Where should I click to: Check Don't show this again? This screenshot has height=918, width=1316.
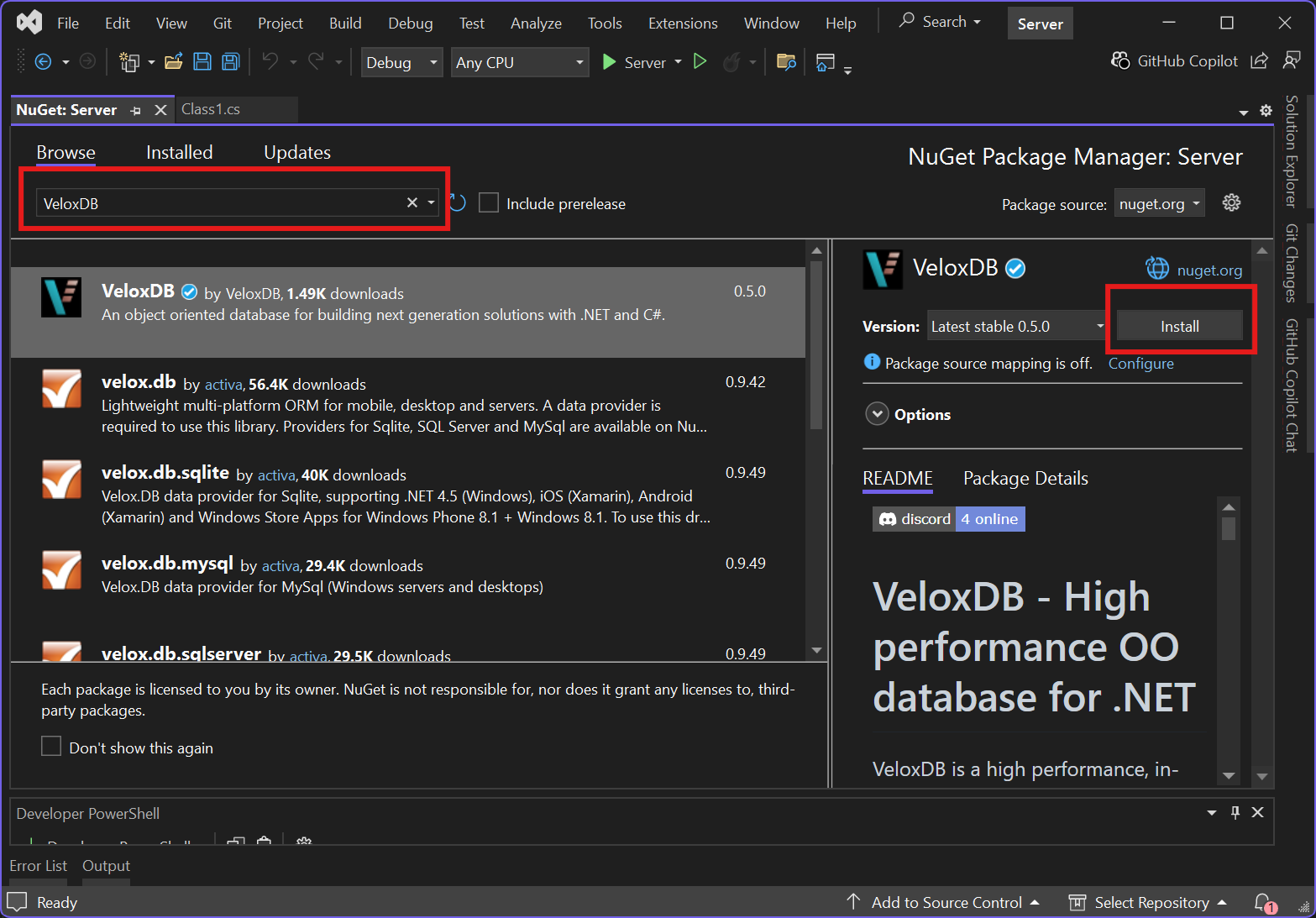[x=51, y=746]
